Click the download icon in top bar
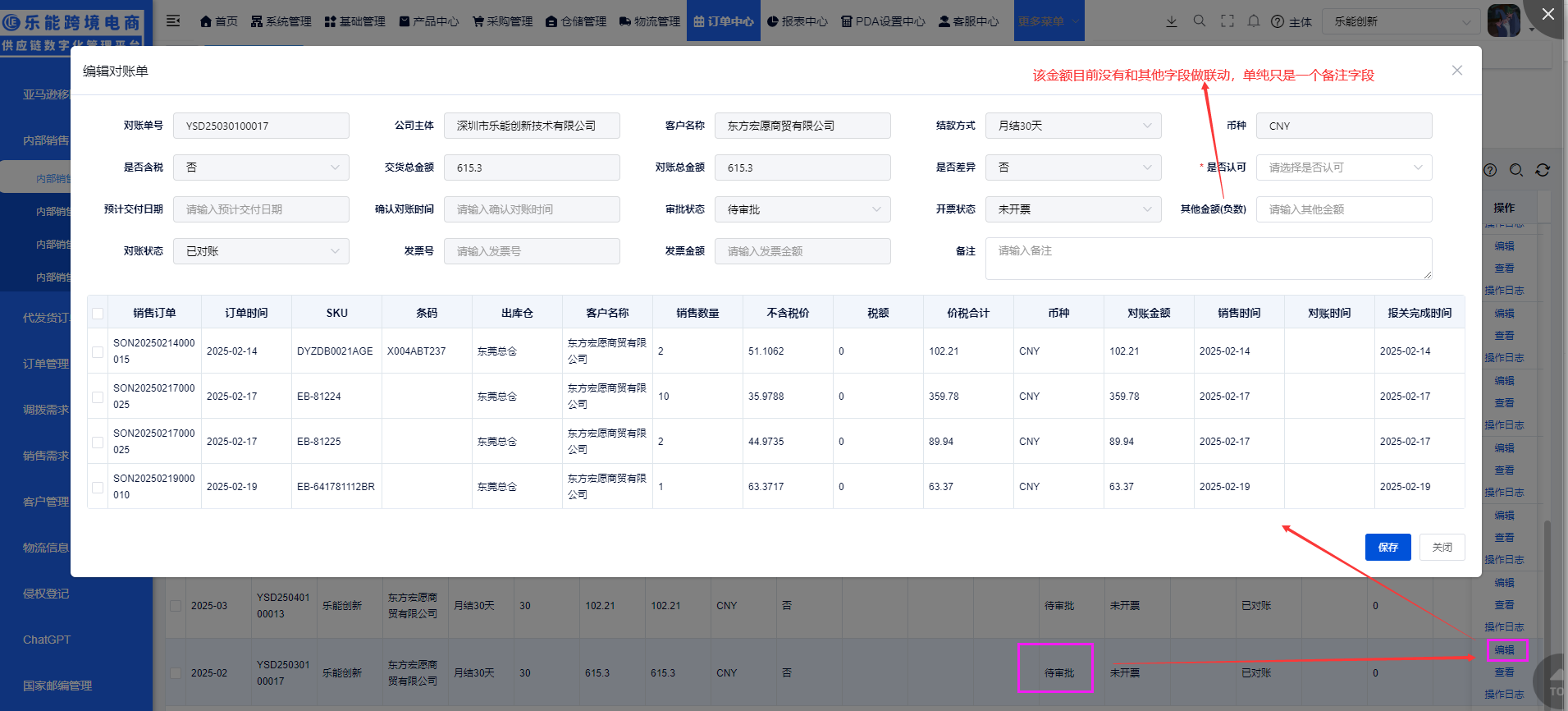Screen dimensions: 1568x711 pyautogui.click(x=1172, y=21)
